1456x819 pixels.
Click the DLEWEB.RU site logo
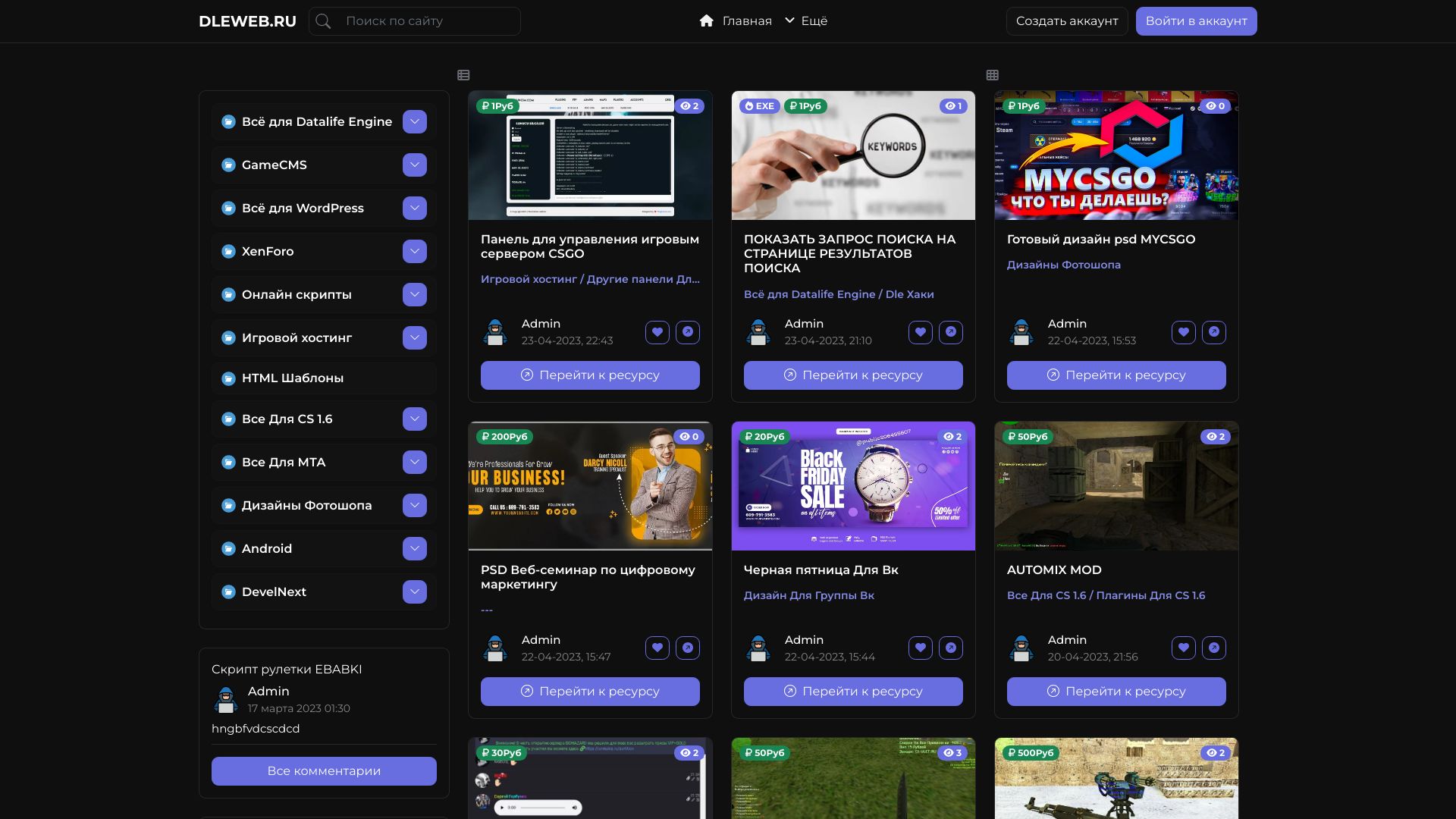247,21
